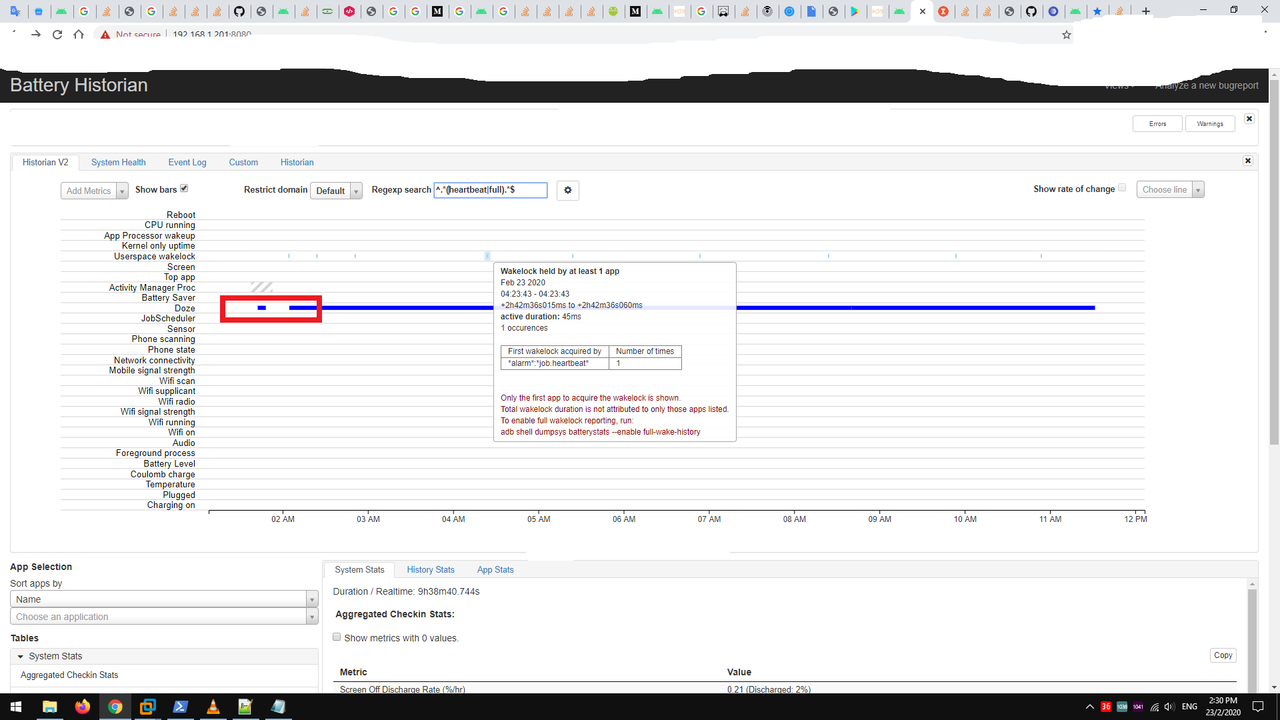1280x720 pixels.
Task: Click the long blue Doze timeline bar
Action: [x=692, y=308]
